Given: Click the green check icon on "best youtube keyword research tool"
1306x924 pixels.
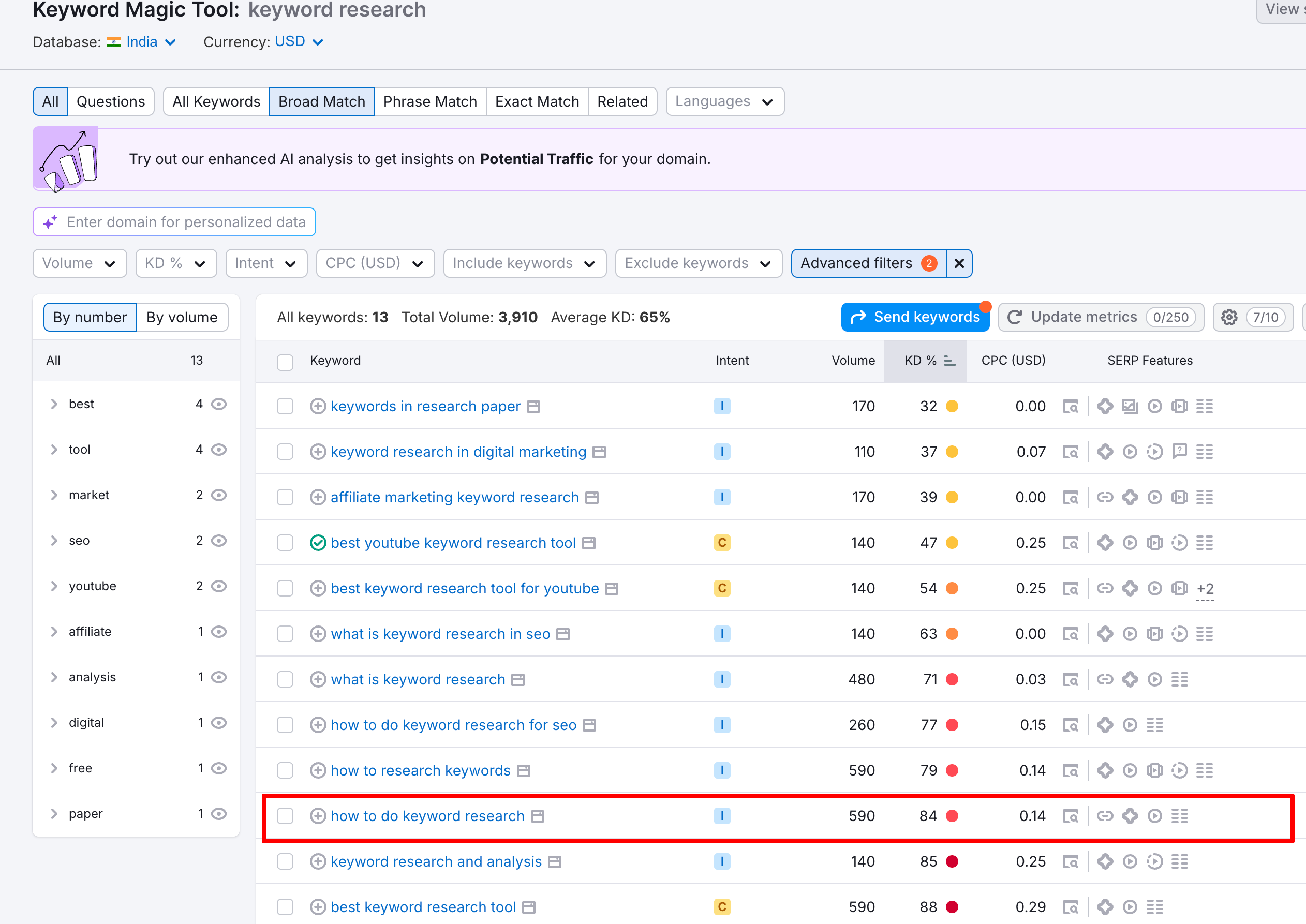Looking at the screenshot, I should pyautogui.click(x=319, y=542).
